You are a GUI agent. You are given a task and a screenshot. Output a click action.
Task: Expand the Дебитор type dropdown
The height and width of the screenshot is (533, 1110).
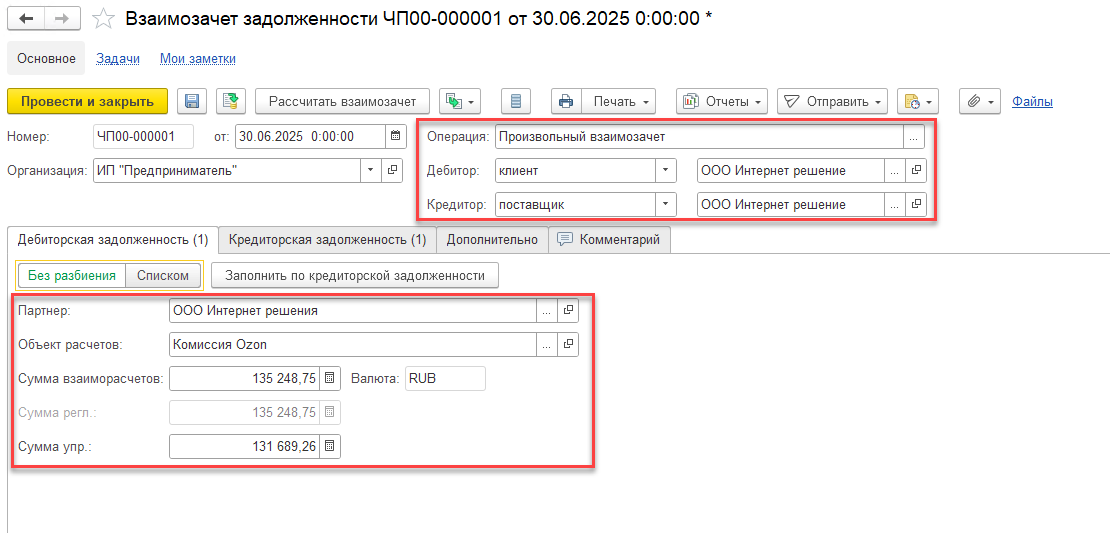click(666, 171)
